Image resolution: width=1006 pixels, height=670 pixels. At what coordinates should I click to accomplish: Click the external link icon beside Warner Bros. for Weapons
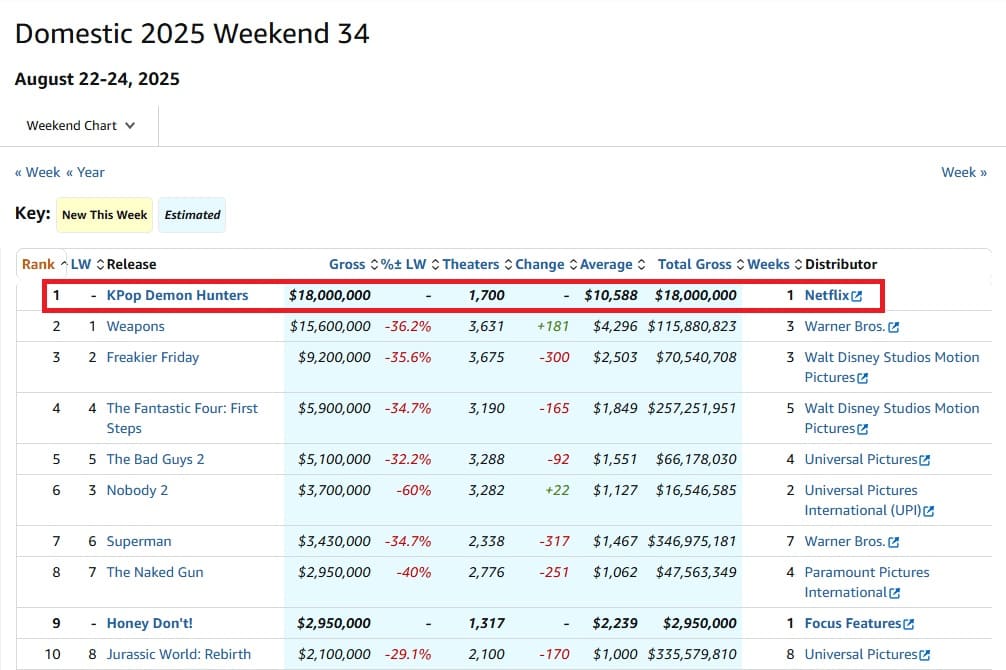coord(893,326)
